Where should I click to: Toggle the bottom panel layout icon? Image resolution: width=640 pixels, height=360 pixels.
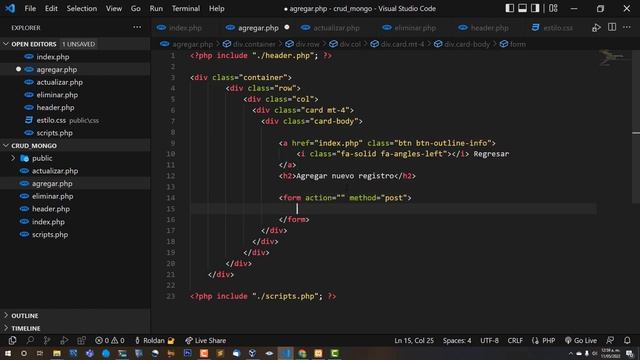[x=522, y=8]
